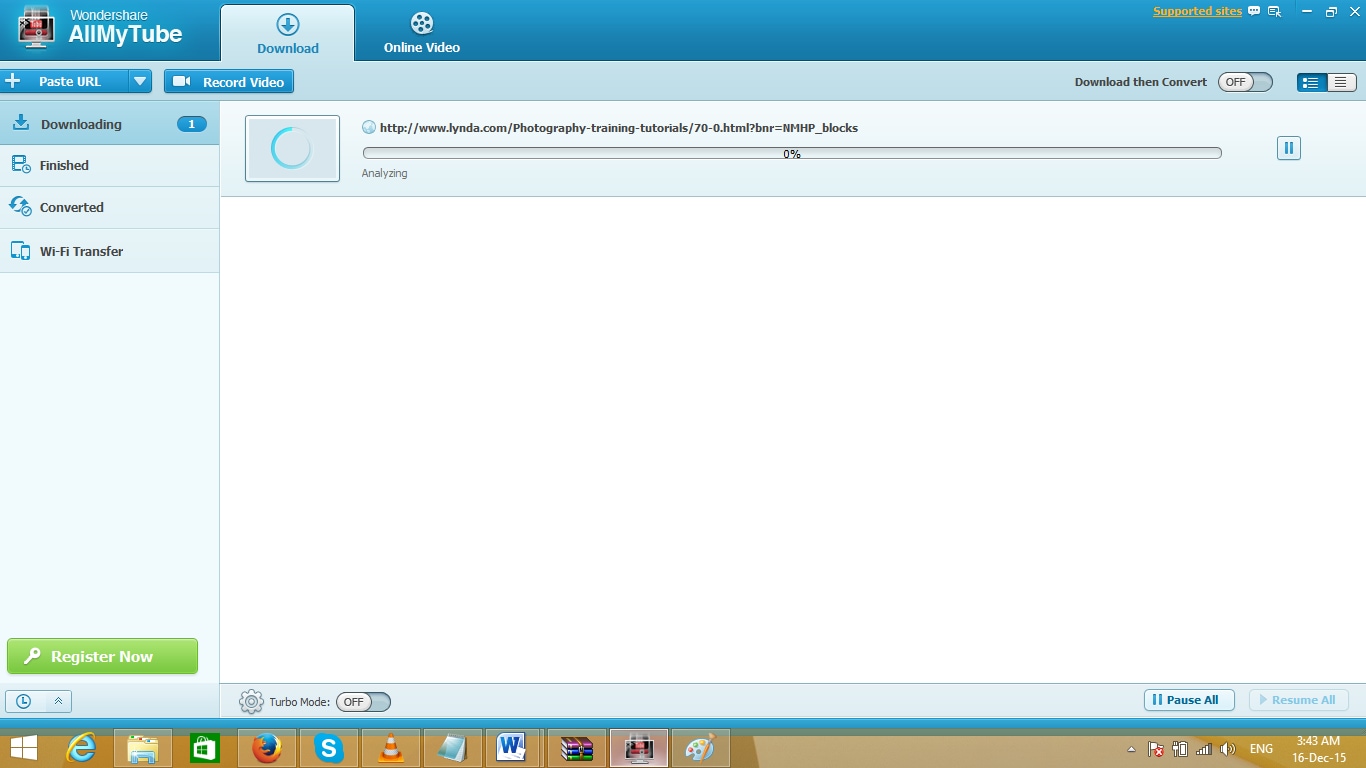The width and height of the screenshot is (1366, 768).
Task: Open the settings gear beside Turbo Mode
Action: point(251,701)
